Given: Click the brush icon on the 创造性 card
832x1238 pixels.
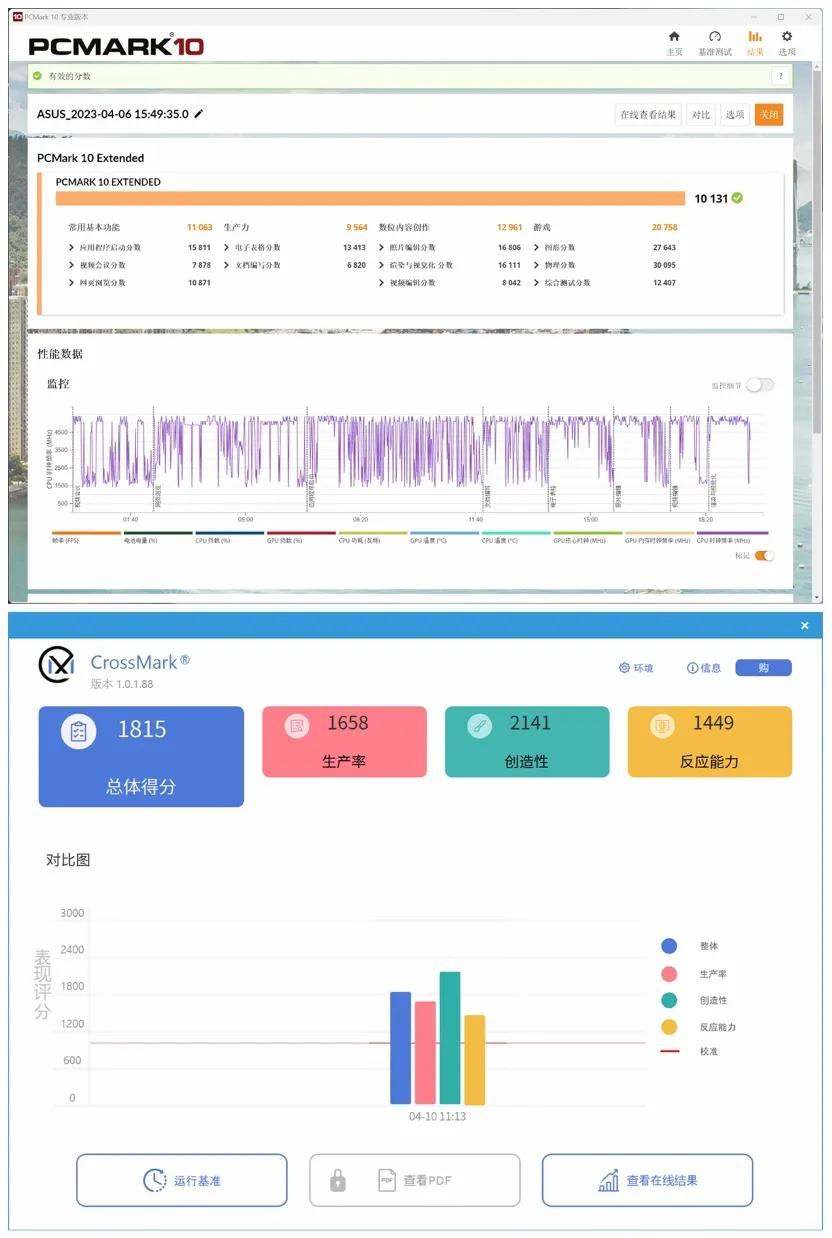Looking at the screenshot, I should click(x=480, y=726).
